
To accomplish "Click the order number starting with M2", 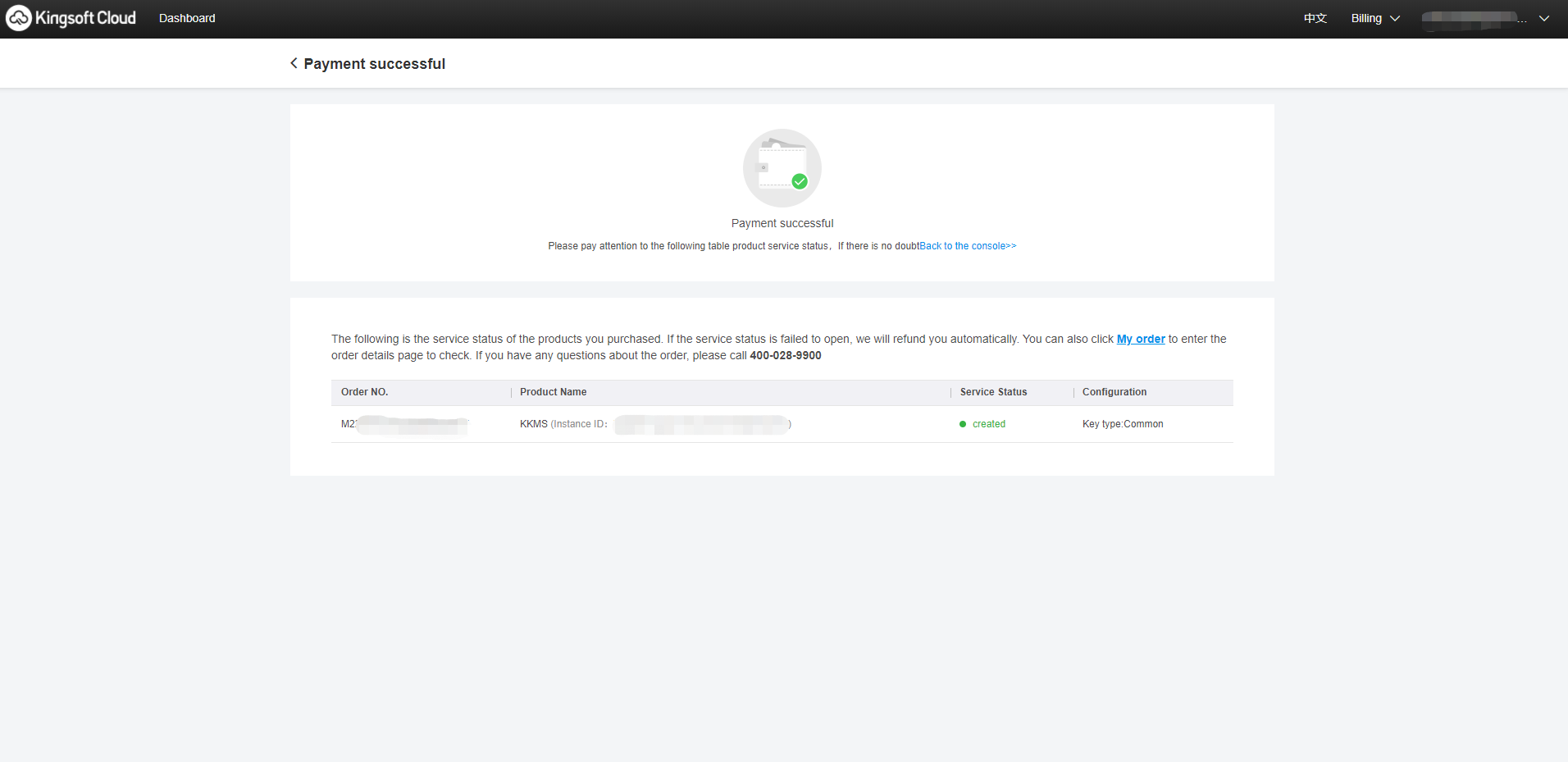I will tap(405, 424).
